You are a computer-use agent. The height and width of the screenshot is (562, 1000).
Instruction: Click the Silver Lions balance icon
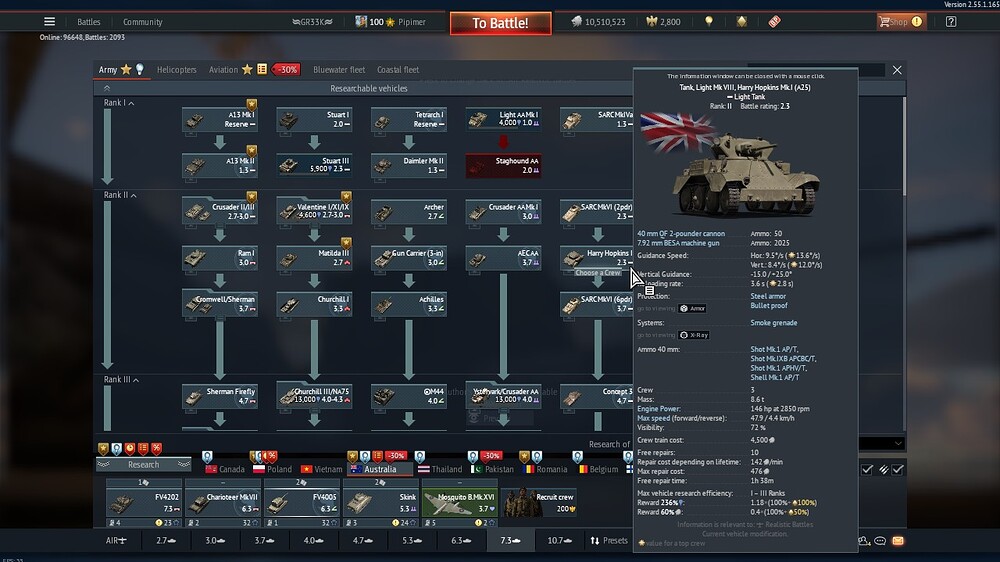pos(576,22)
